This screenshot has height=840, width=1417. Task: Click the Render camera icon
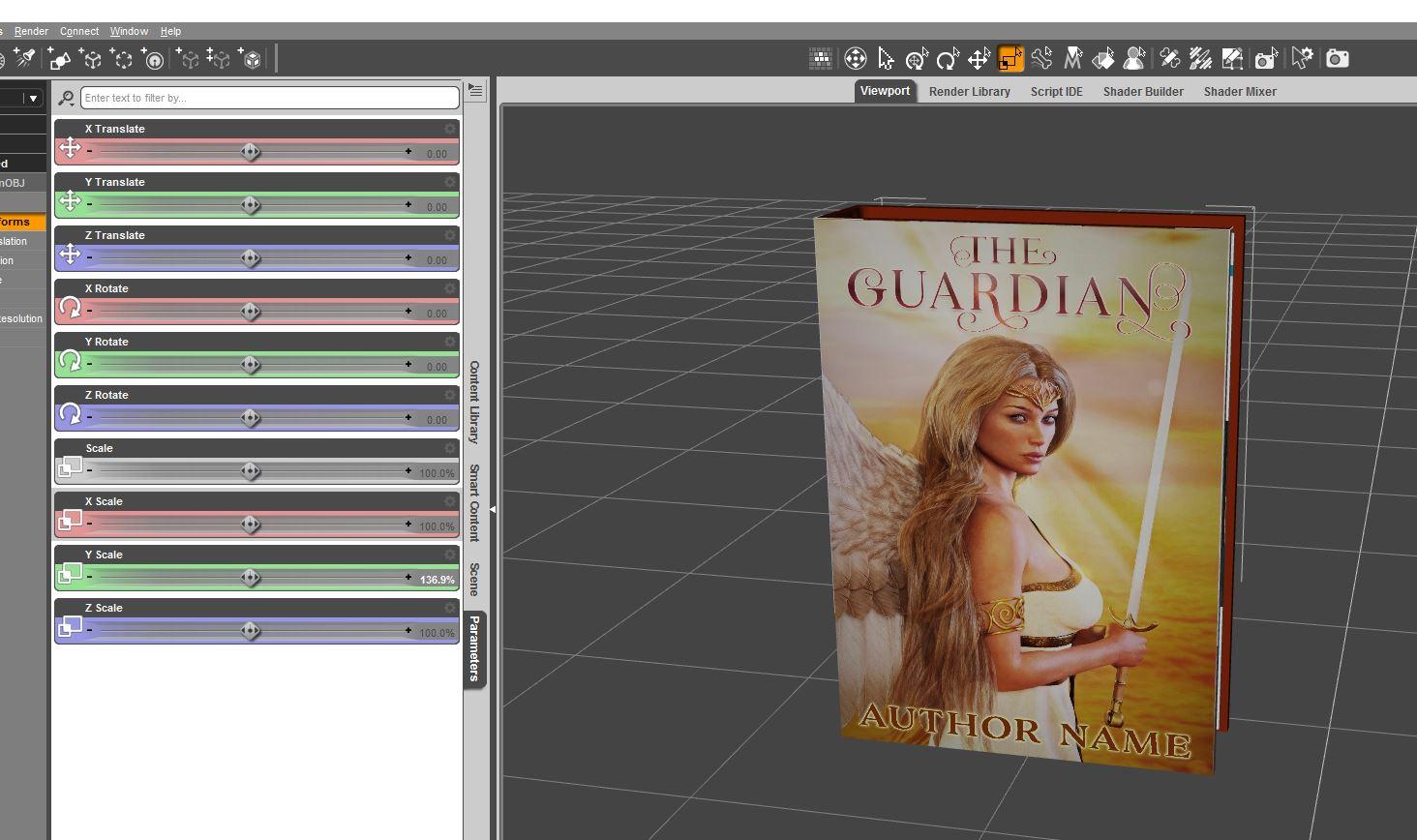pyautogui.click(x=1338, y=59)
